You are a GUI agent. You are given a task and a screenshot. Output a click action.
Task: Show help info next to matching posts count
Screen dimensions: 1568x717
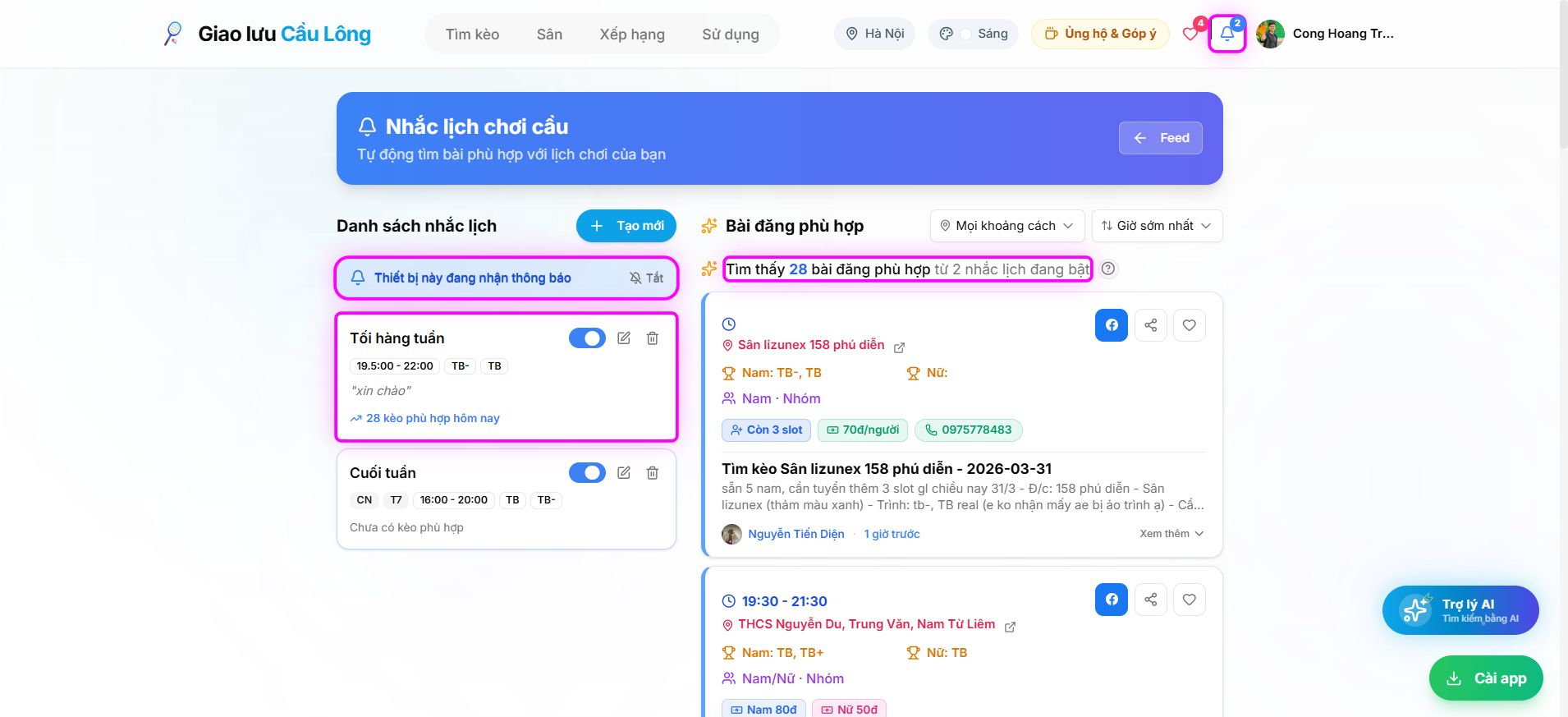pyautogui.click(x=1108, y=269)
